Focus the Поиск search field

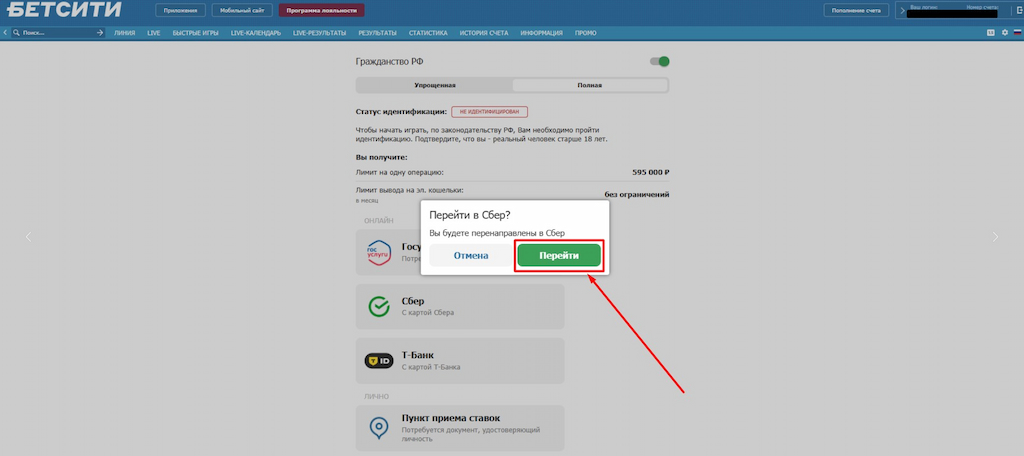tap(57, 32)
